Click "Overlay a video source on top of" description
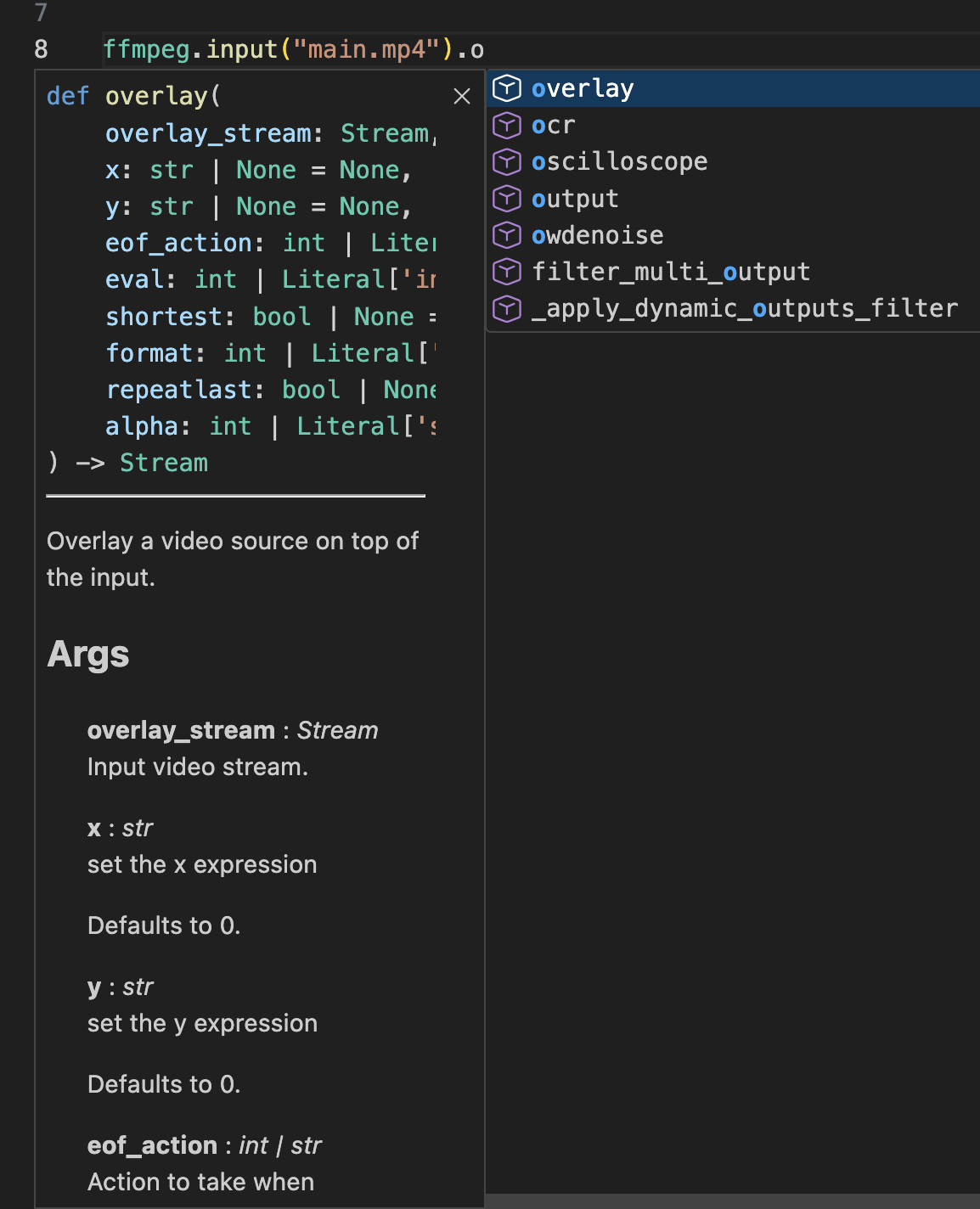This screenshot has height=1209, width=980. click(233, 541)
